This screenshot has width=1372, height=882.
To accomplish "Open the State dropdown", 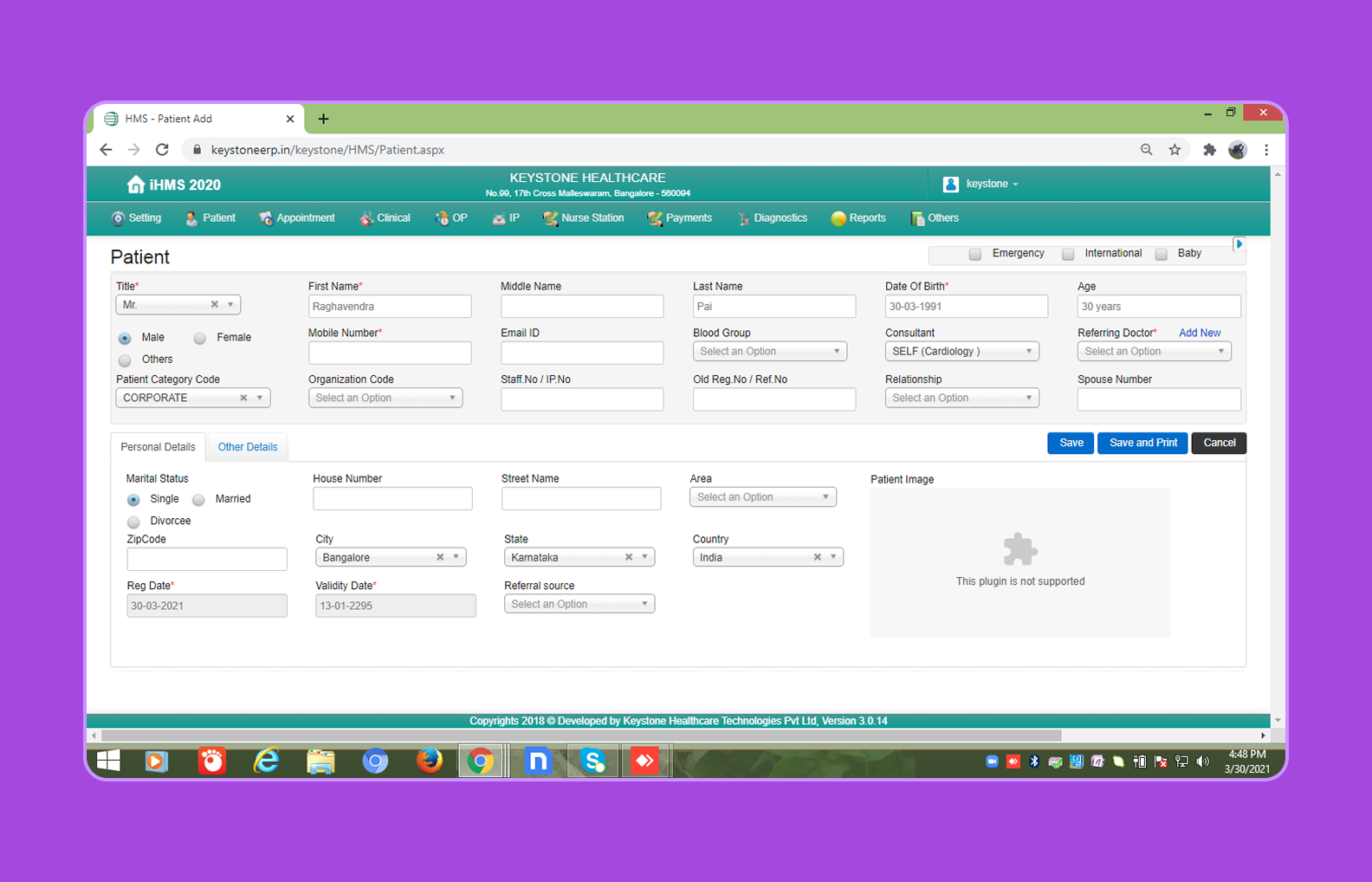I will pyautogui.click(x=579, y=557).
